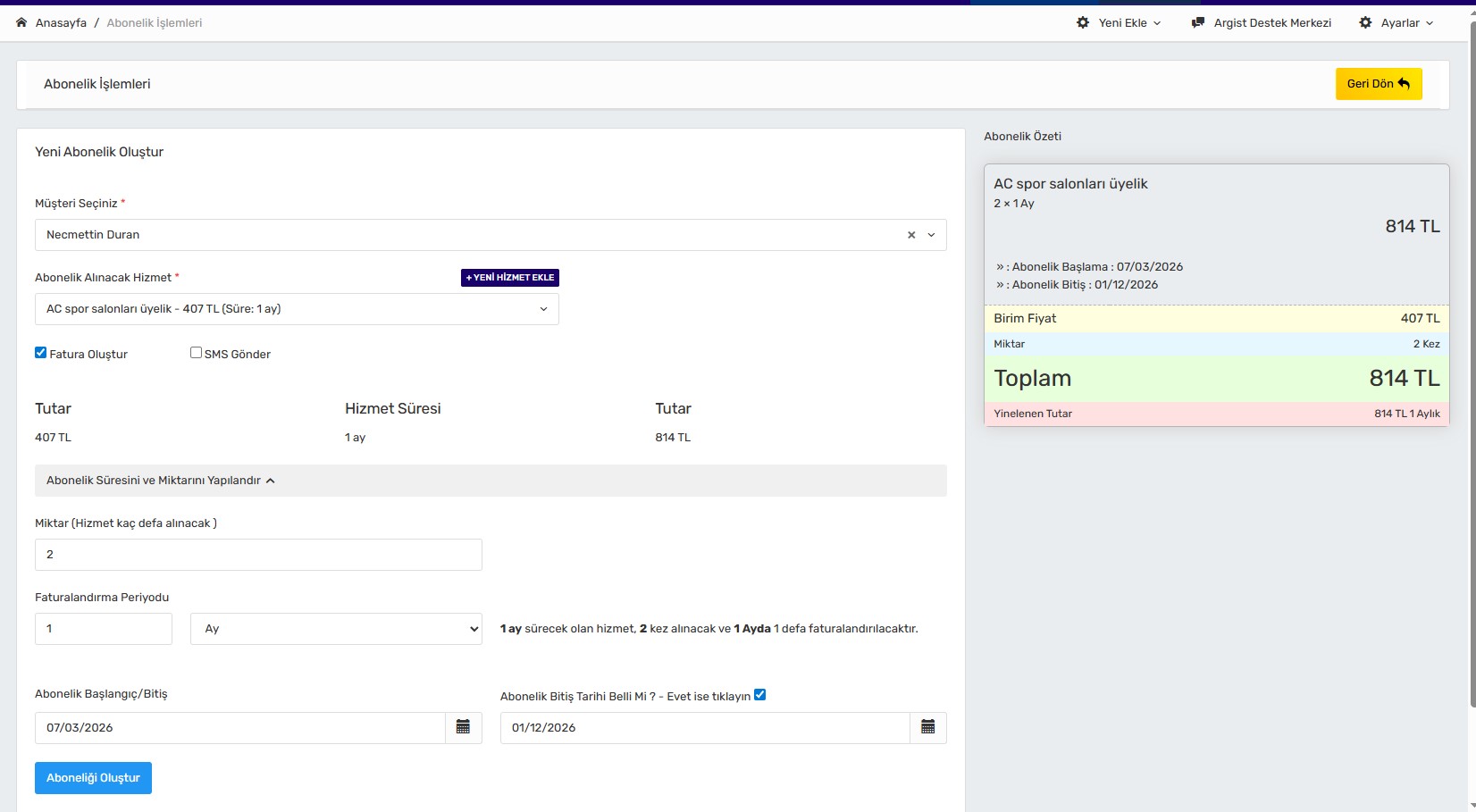Click the Argist Destek Merkezi chat icon
This screenshot has height=812, width=1476.
pos(1198,22)
